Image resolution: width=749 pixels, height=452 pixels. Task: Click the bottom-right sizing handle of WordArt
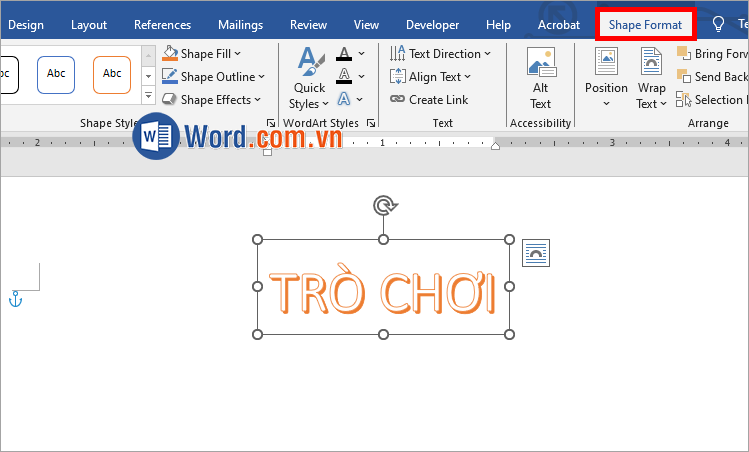click(510, 334)
